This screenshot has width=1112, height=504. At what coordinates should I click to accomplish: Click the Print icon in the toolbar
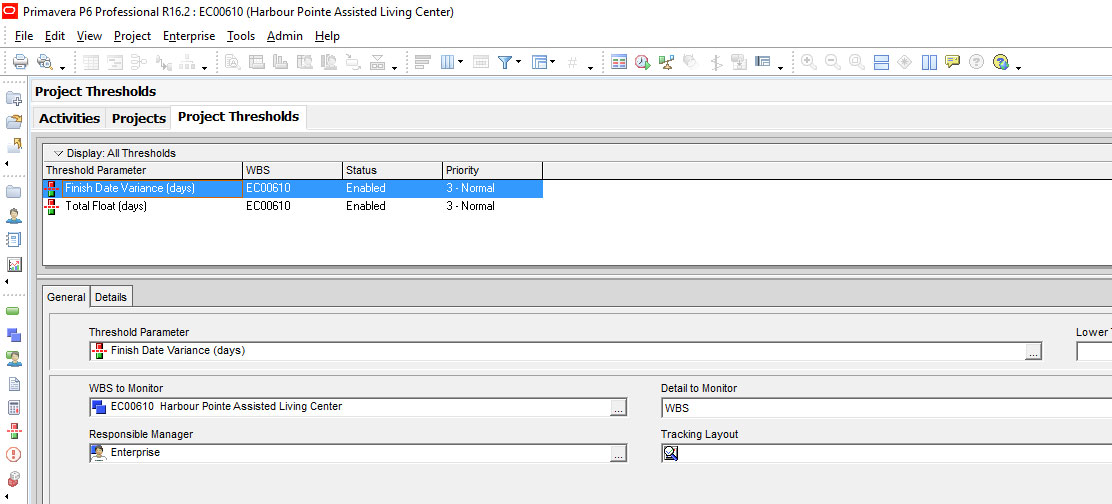(19, 62)
